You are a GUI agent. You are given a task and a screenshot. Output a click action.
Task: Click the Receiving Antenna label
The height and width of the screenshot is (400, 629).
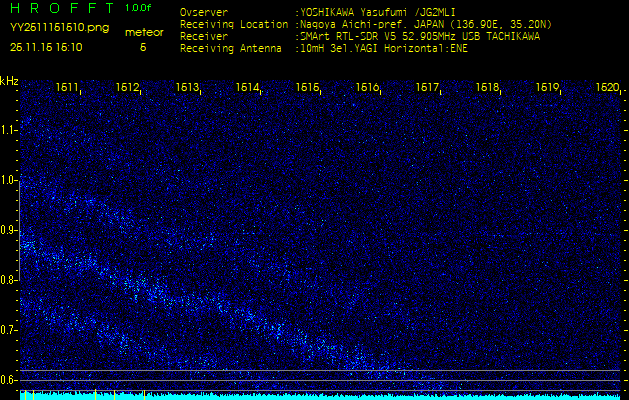(224, 46)
